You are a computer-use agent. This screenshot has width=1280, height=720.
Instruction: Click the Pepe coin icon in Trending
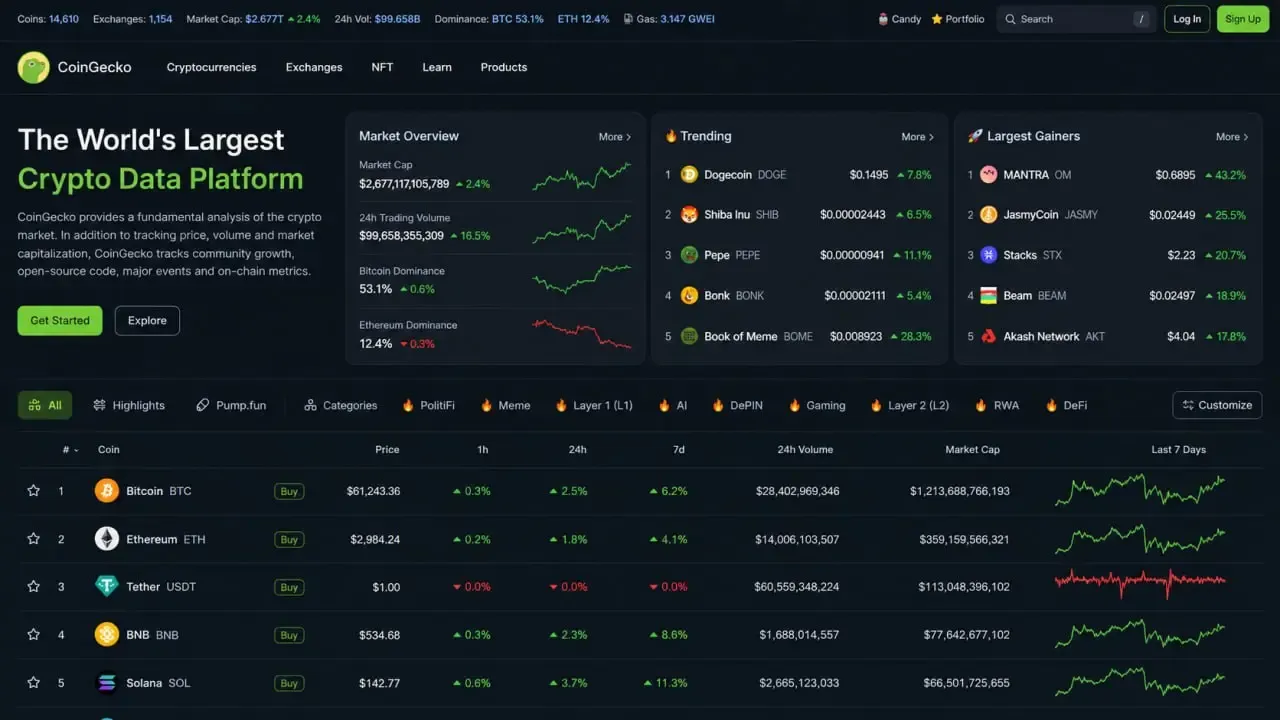coord(689,255)
